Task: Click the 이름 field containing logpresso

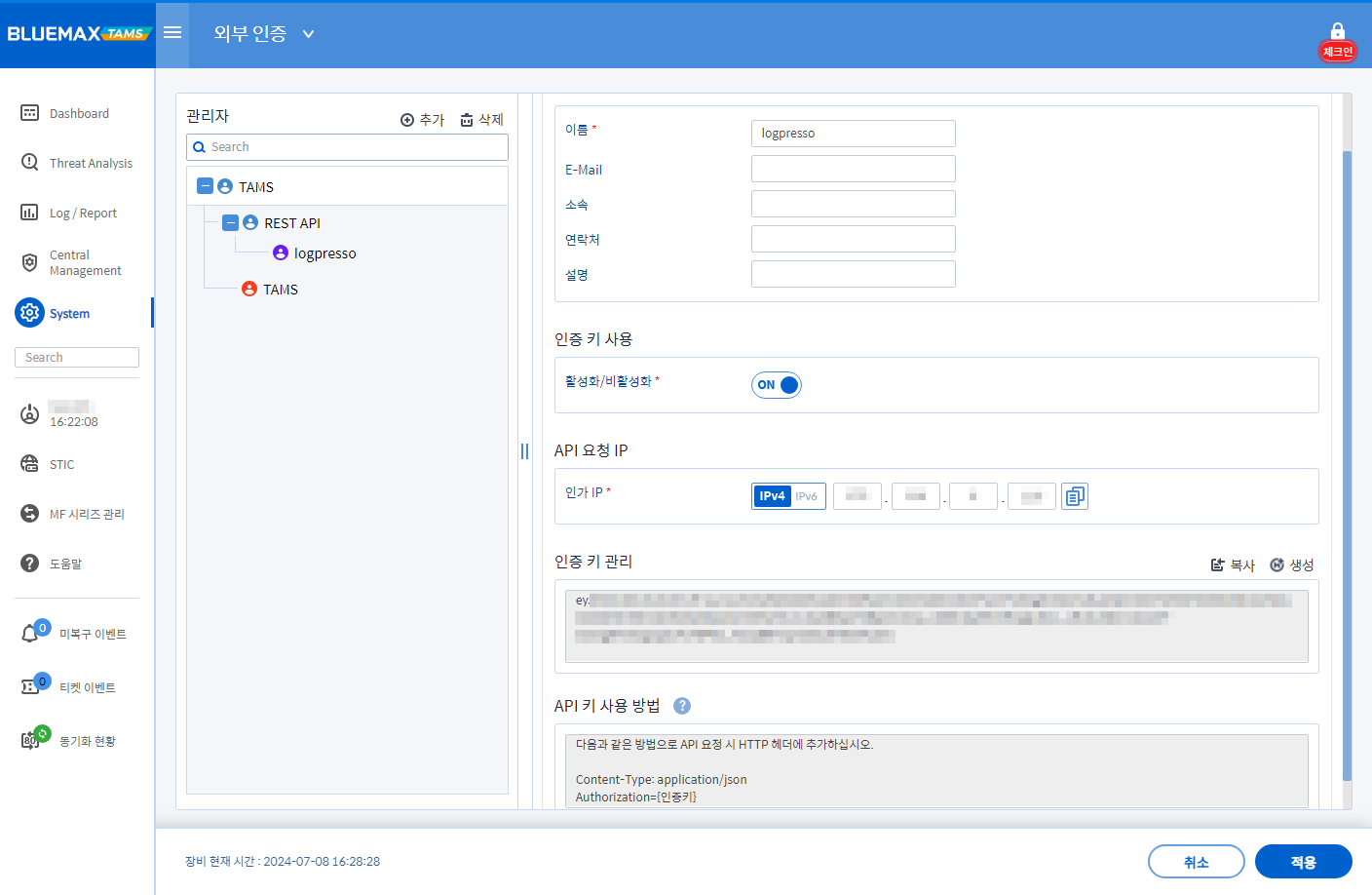Action: 854,134
